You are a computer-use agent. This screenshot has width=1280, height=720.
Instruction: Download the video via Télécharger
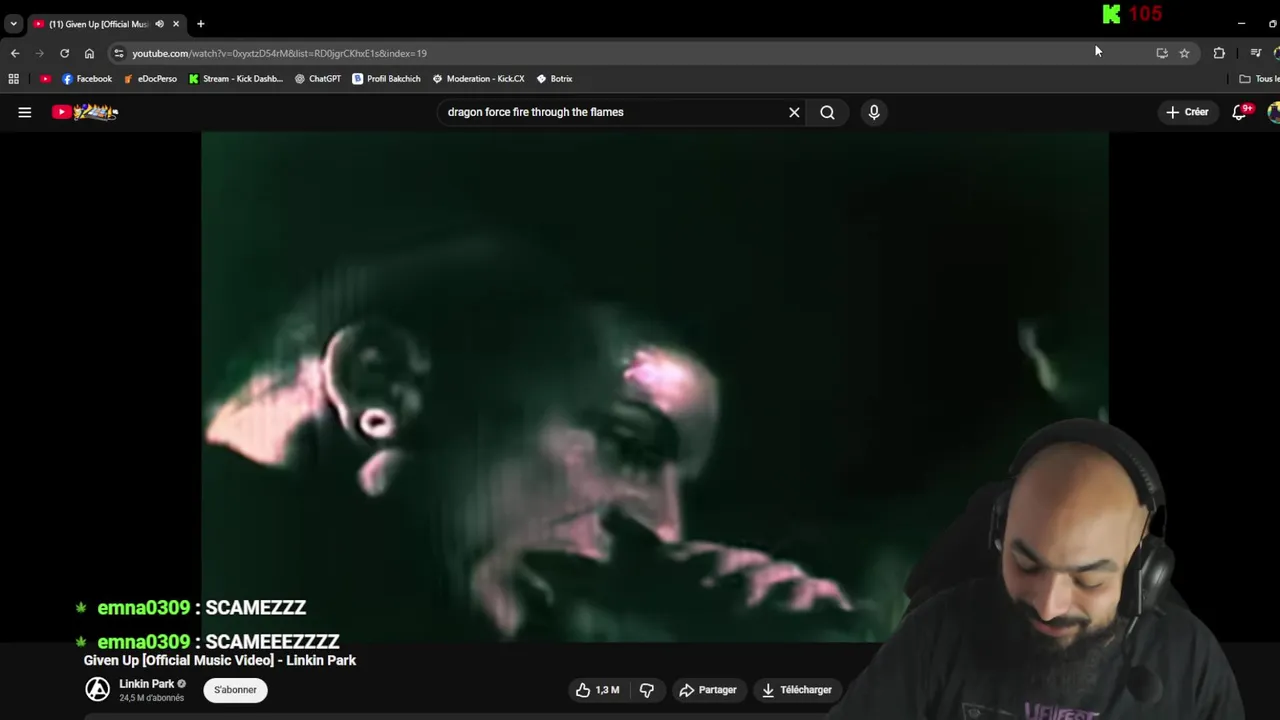[x=796, y=690]
